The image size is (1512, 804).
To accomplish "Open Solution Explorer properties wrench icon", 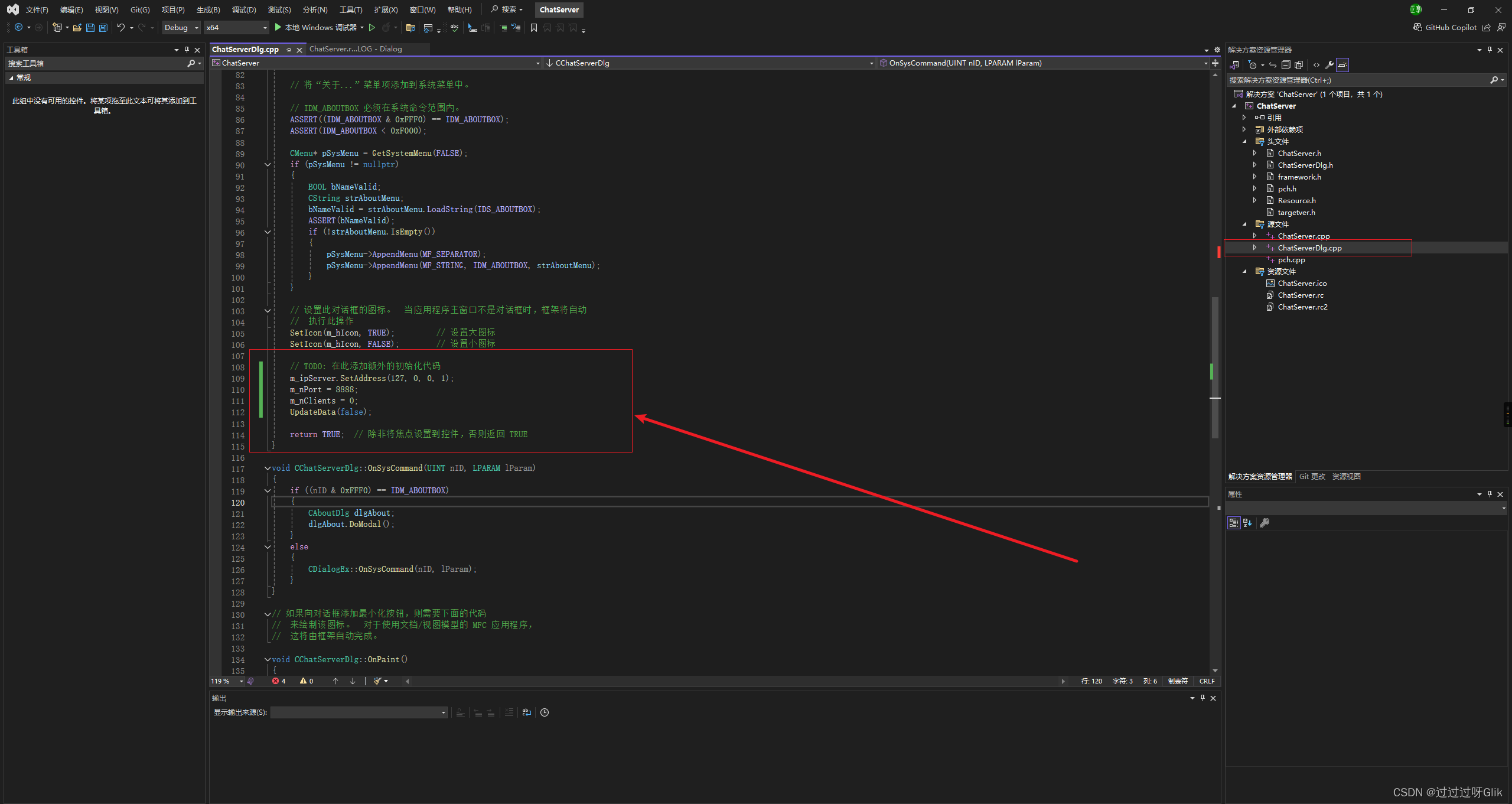I will (1329, 65).
